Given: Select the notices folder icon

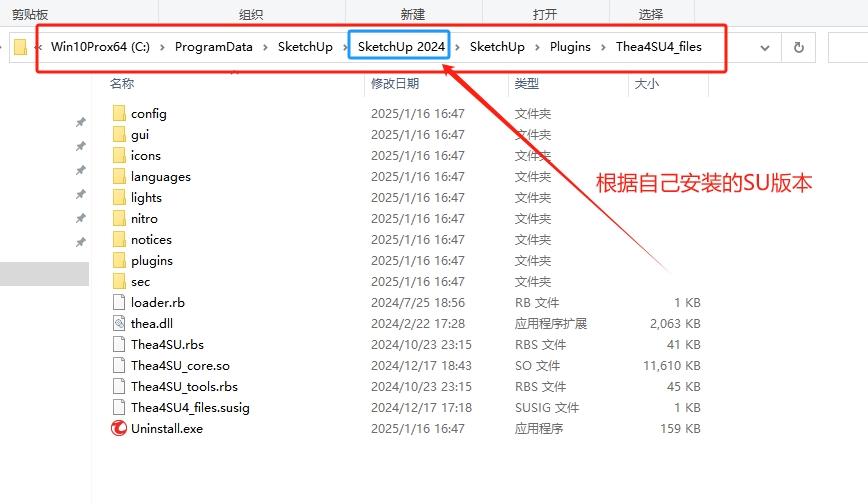Looking at the screenshot, I should tap(119, 240).
